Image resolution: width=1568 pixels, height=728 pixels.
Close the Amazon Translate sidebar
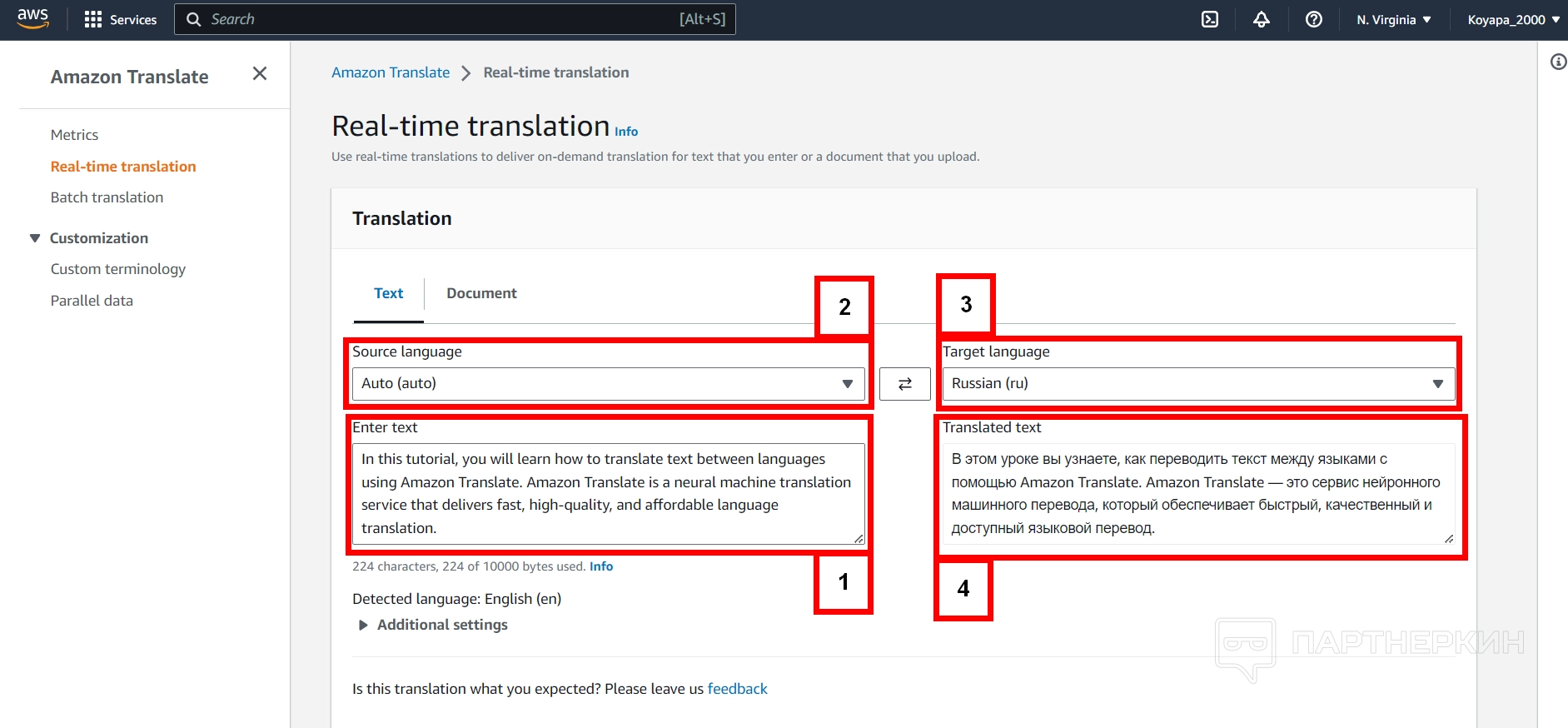260,74
